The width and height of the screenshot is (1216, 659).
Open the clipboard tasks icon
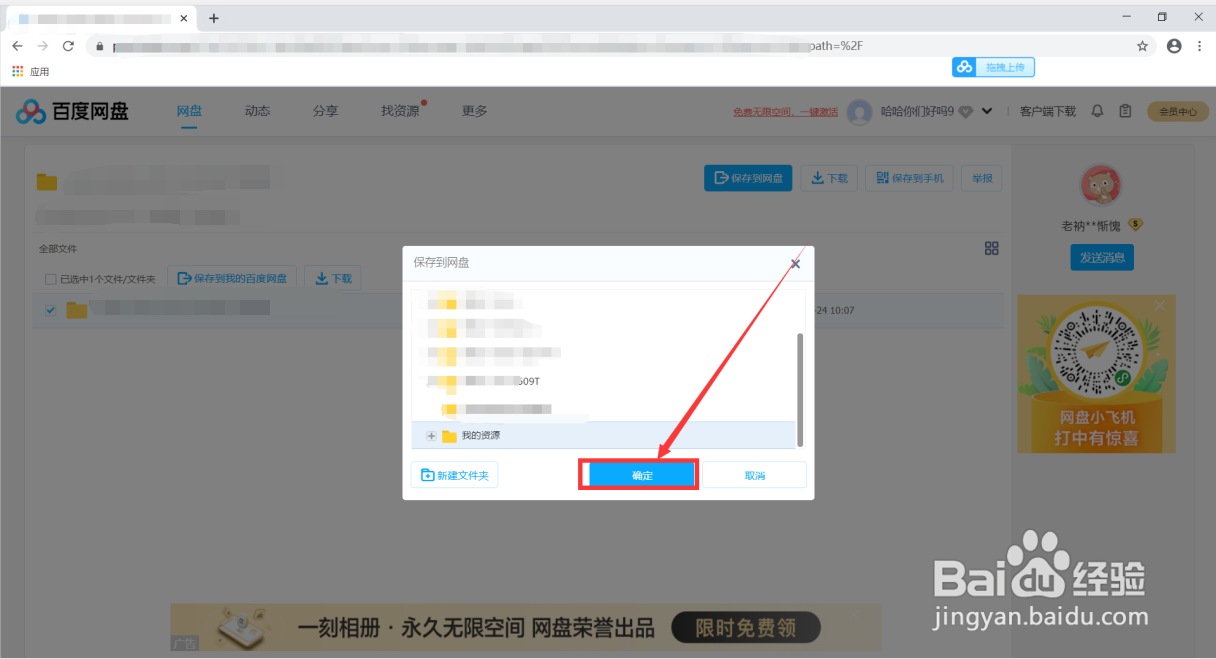(x=1125, y=111)
